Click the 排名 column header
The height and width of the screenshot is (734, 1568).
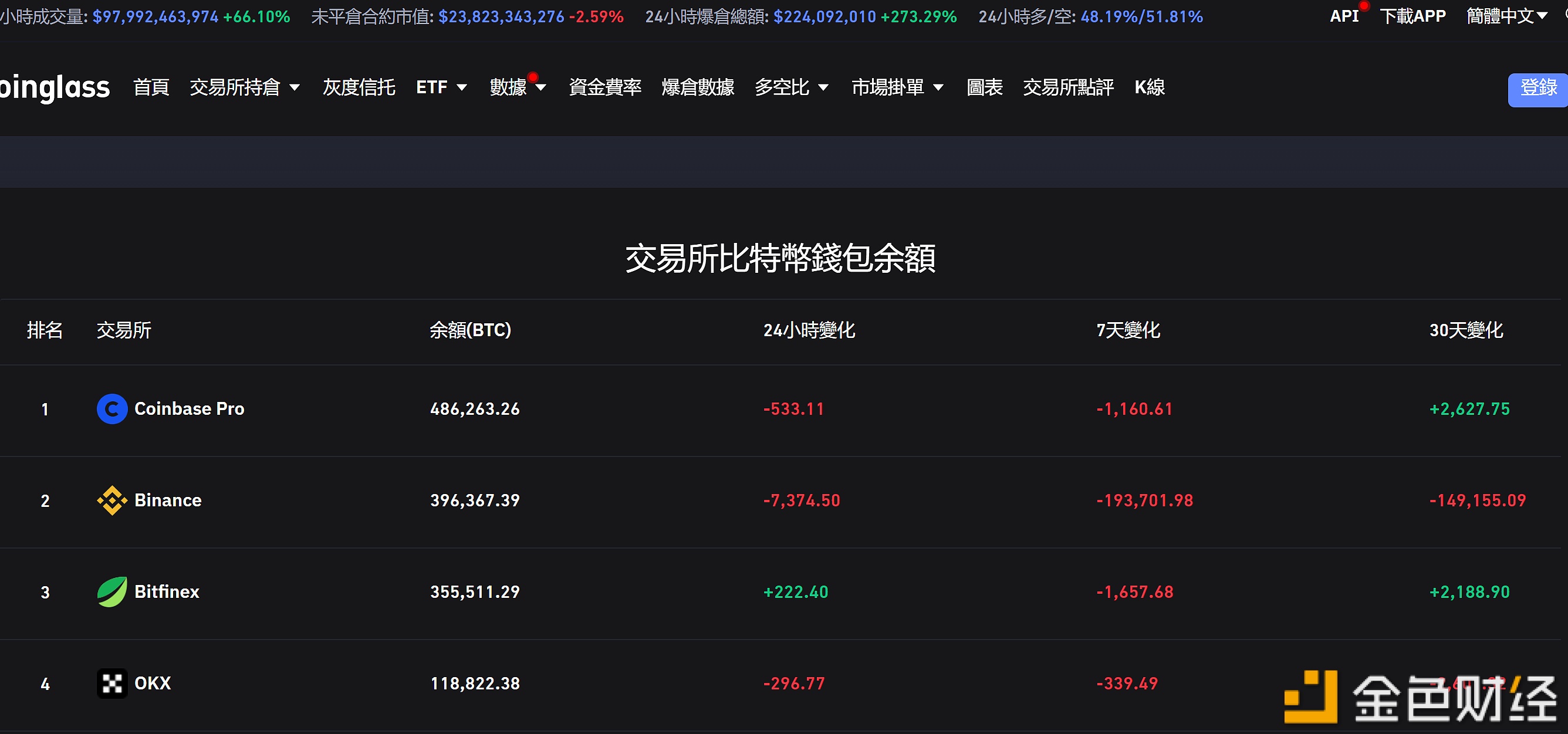point(45,330)
